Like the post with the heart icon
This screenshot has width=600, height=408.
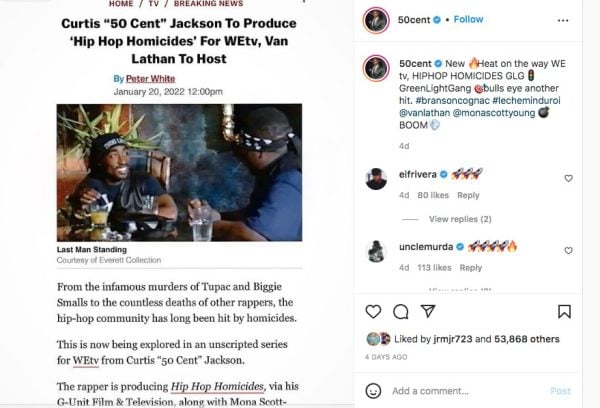click(373, 312)
